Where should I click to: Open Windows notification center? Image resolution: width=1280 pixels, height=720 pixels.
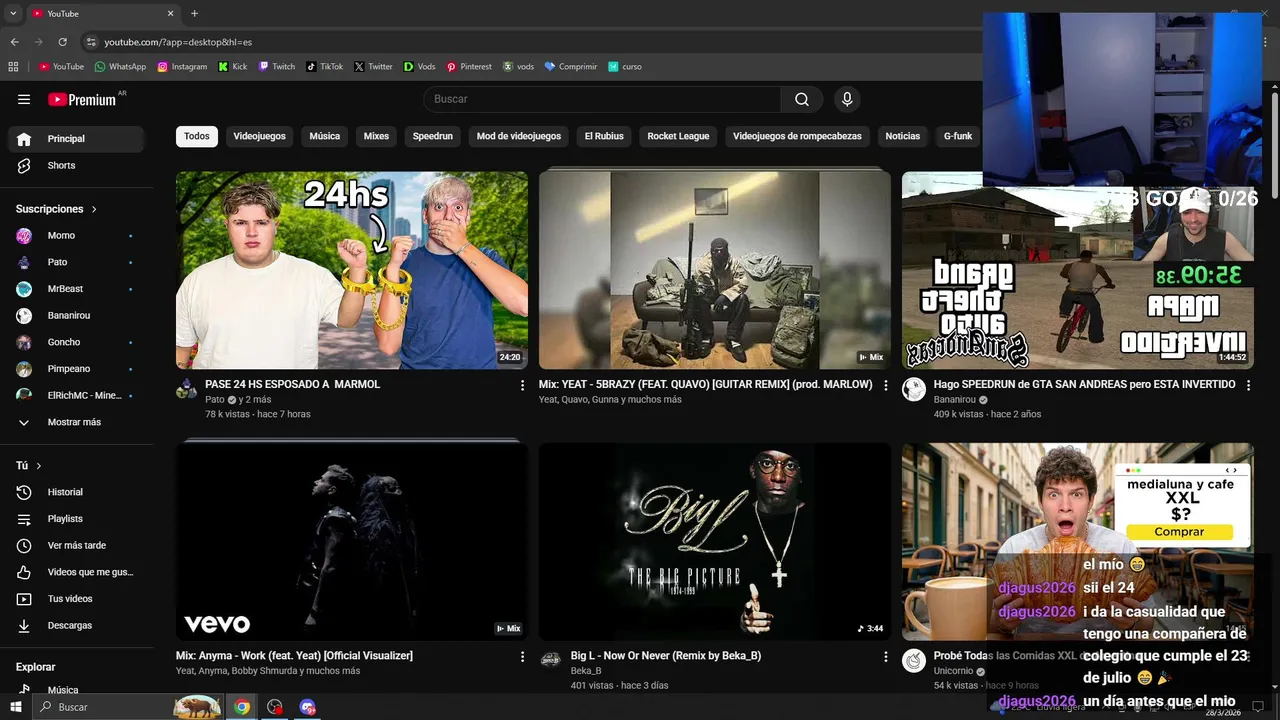pos(1258,707)
